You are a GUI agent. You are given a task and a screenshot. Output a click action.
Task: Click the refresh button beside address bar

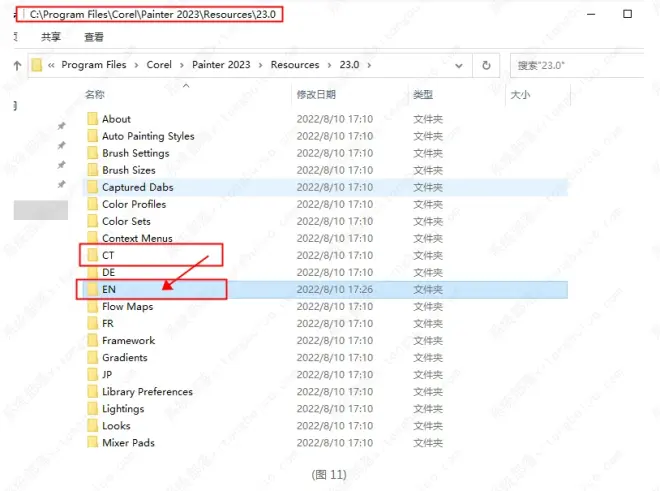pyautogui.click(x=486, y=65)
